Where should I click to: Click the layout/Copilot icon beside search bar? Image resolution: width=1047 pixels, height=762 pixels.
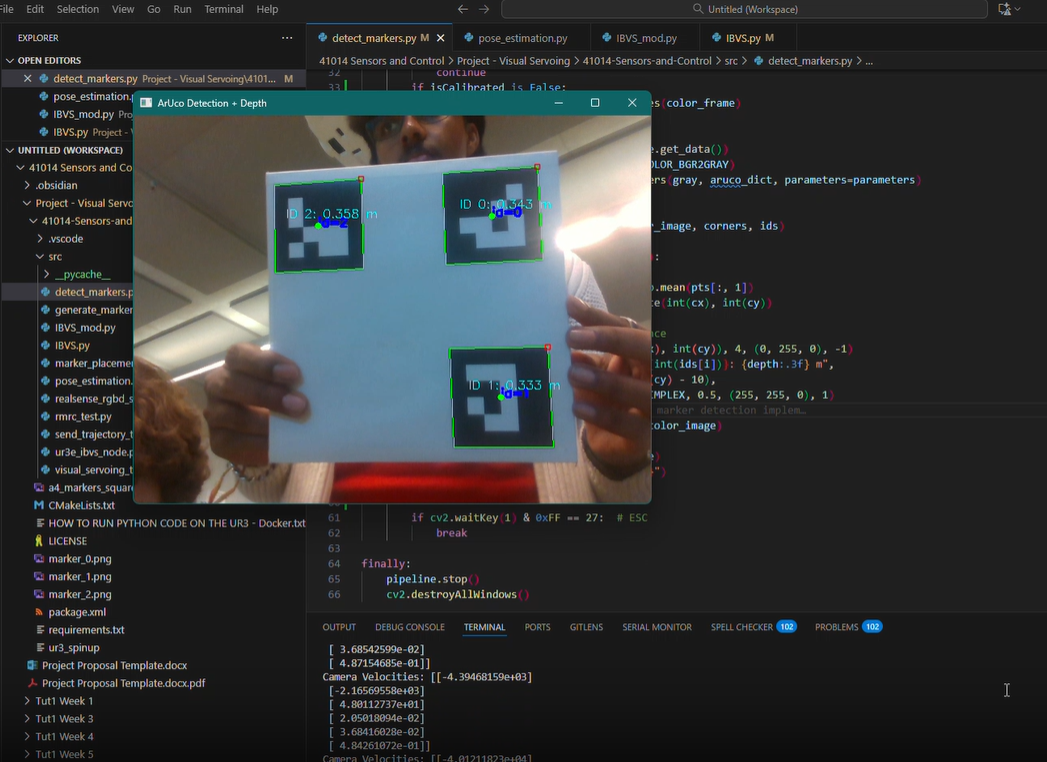(1004, 9)
